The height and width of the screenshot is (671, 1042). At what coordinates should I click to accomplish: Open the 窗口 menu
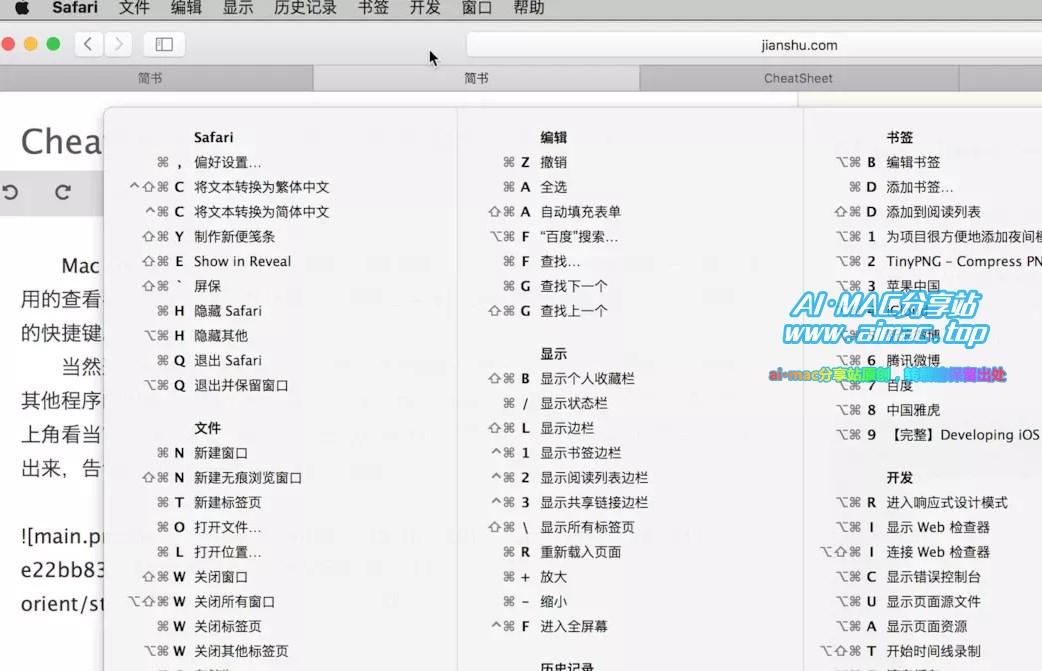pyautogui.click(x=477, y=8)
